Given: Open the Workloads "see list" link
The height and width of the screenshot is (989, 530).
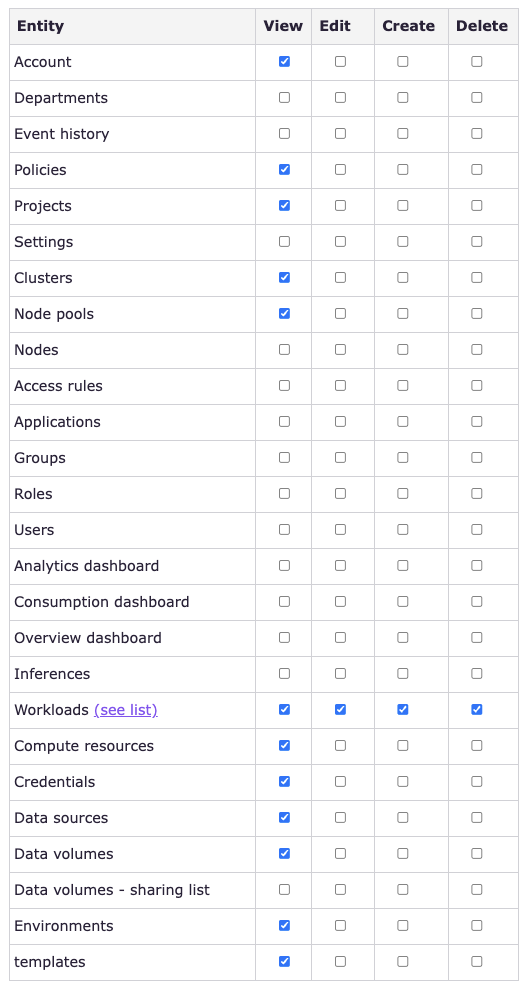Looking at the screenshot, I should point(126,710).
